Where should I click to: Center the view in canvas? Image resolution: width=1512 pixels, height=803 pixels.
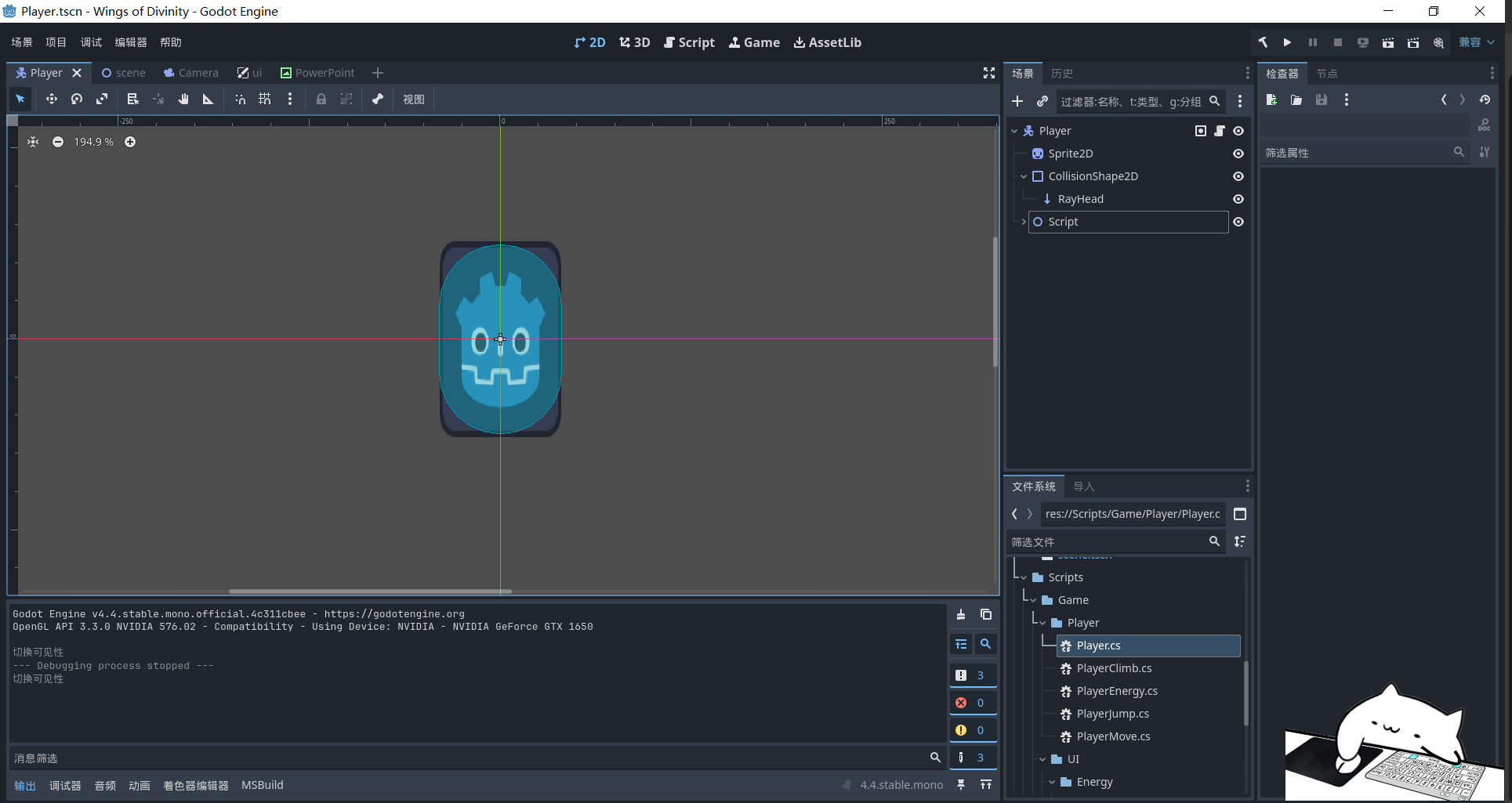pyautogui.click(x=33, y=142)
